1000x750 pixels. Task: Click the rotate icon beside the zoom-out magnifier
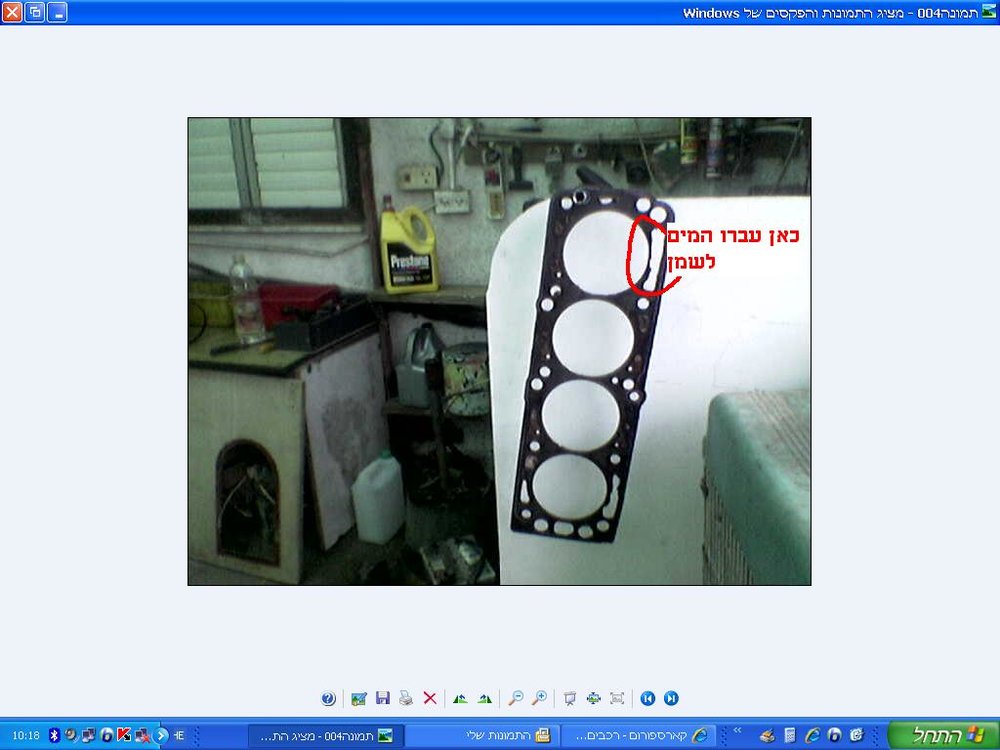[x=485, y=698]
